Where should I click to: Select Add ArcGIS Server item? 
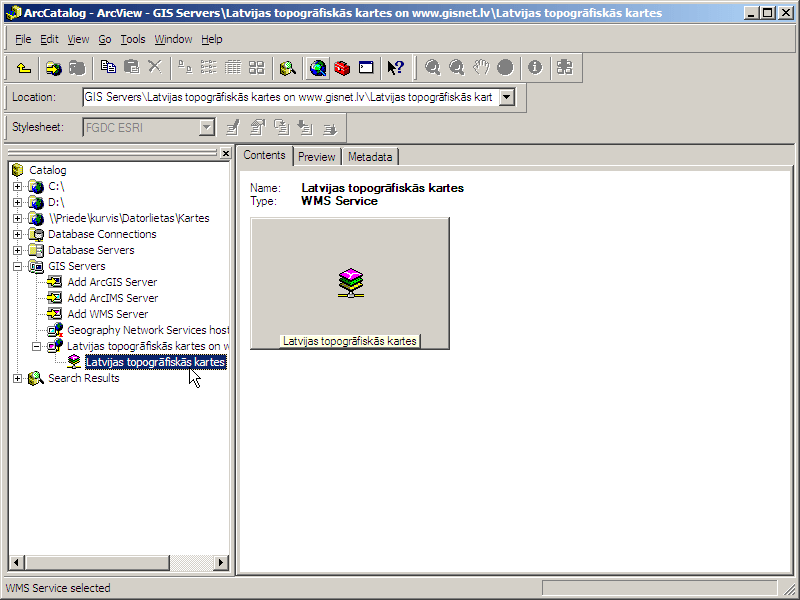(112, 282)
